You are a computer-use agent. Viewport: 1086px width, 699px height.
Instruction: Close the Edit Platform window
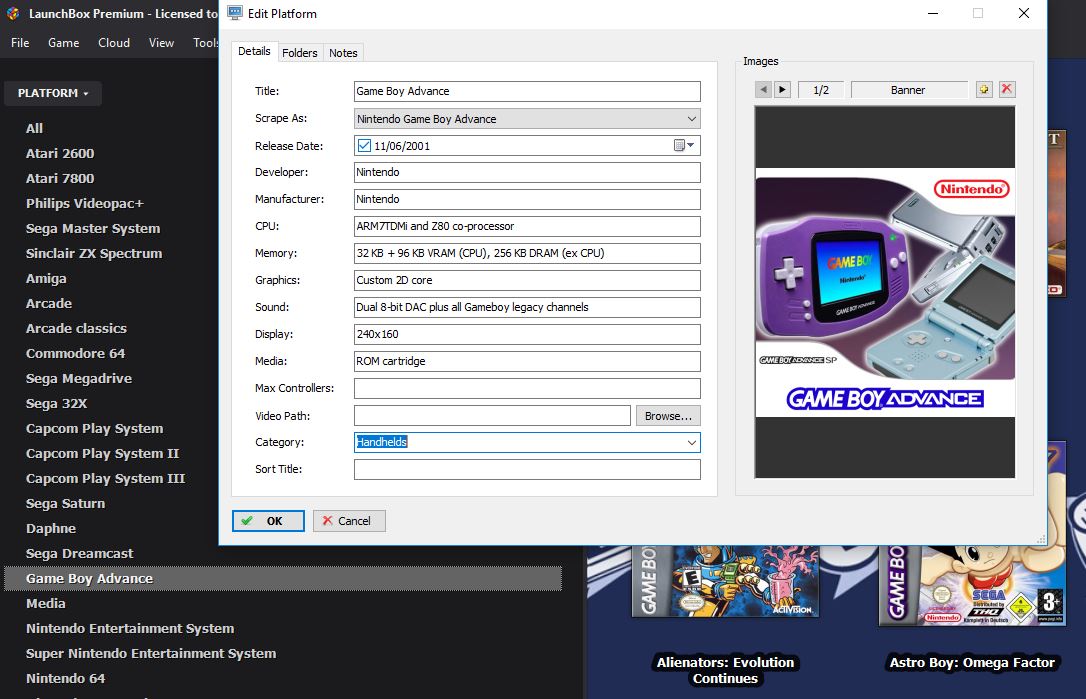1024,13
